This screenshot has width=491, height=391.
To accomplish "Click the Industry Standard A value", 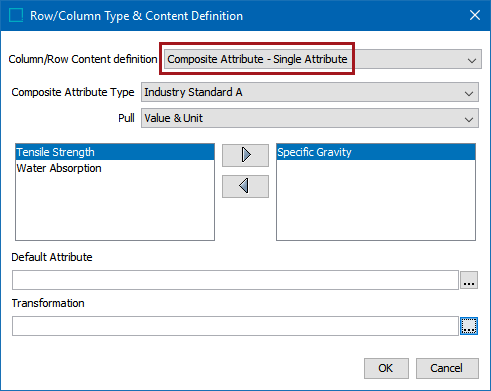I will [x=193, y=92].
